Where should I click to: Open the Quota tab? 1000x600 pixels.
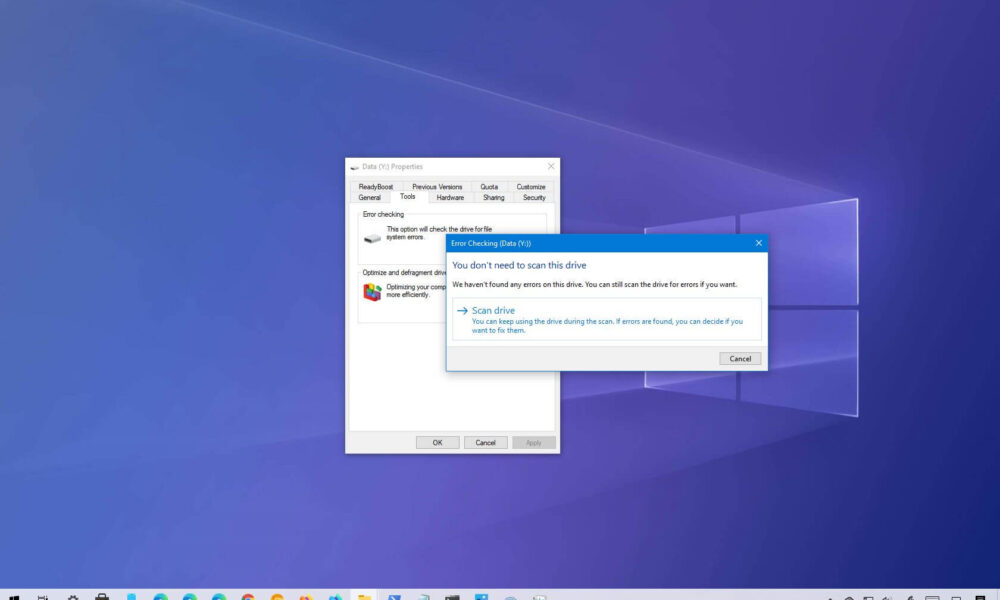pos(490,186)
